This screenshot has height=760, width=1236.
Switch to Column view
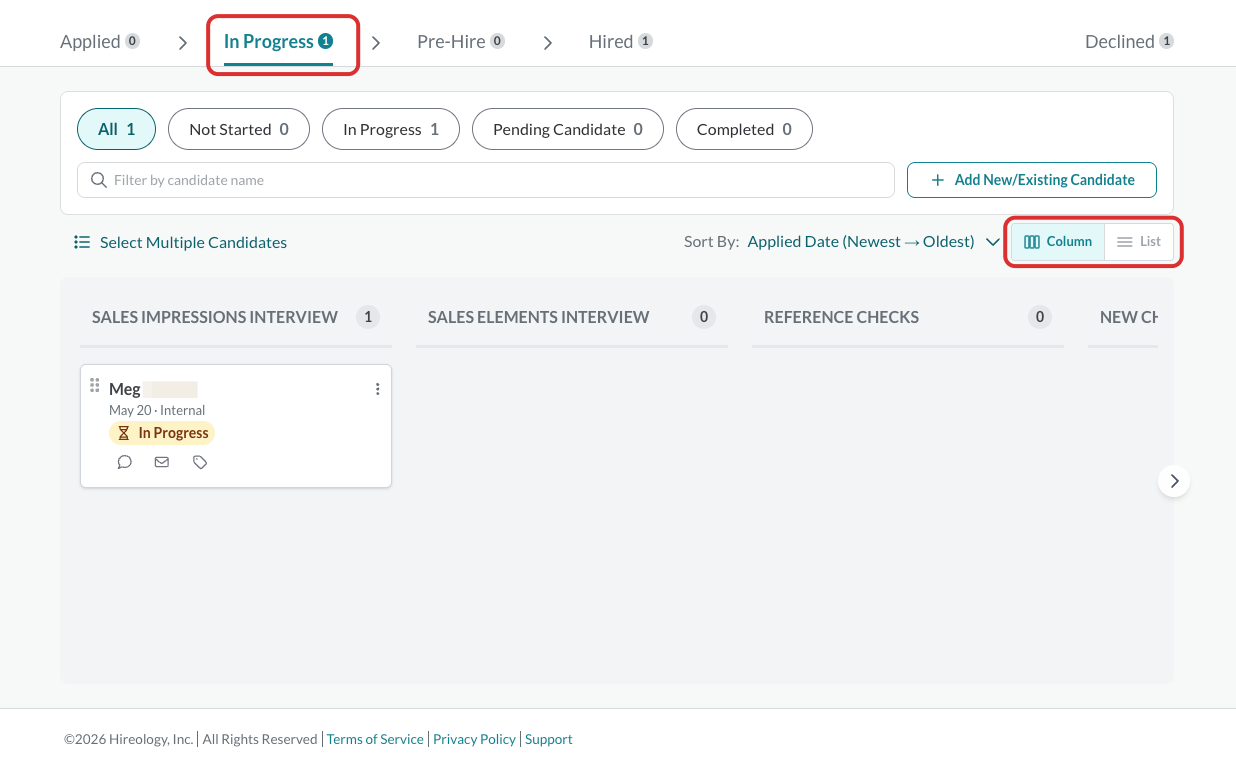(x=1058, y=242)
